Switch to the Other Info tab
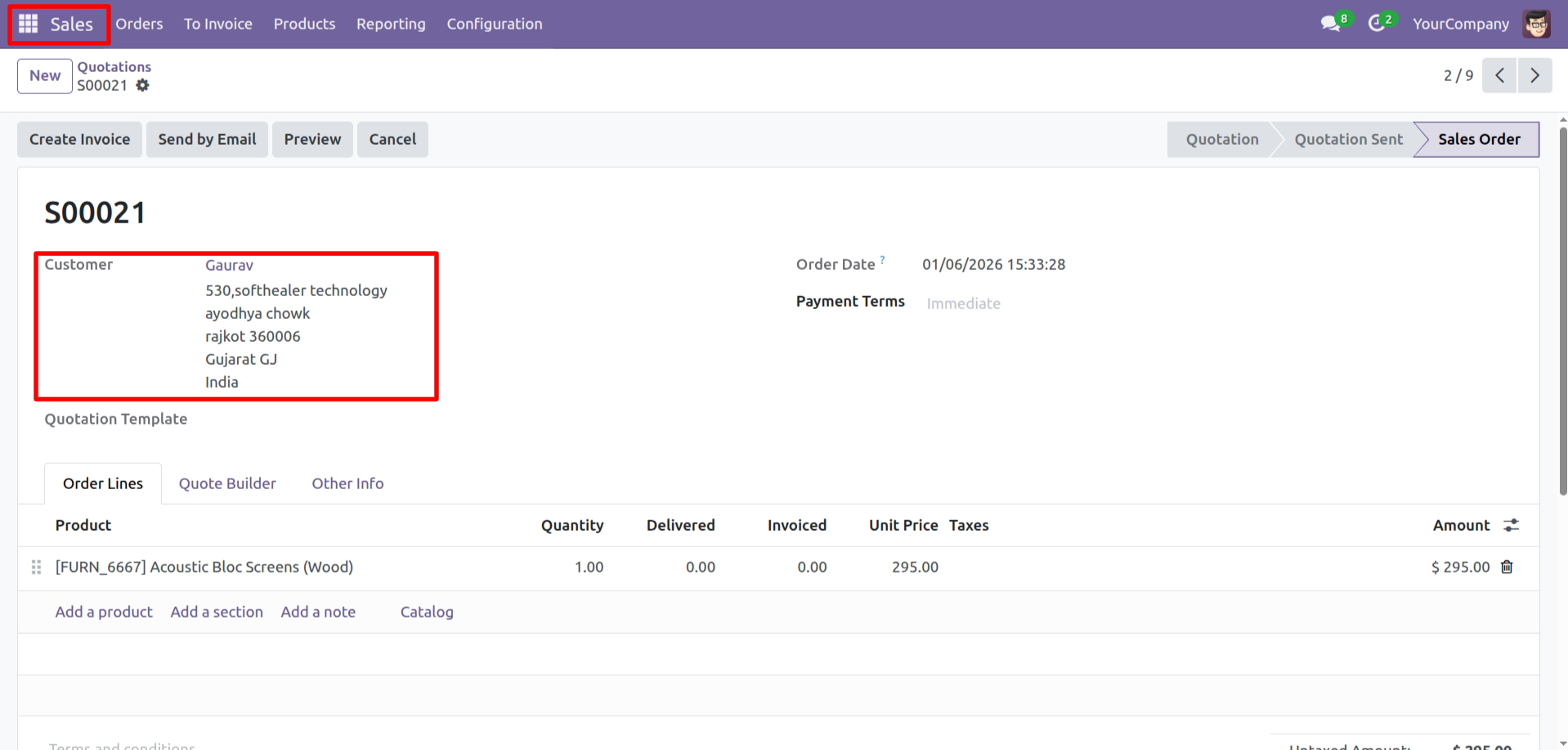1568x750 pixels. (347, 483)
